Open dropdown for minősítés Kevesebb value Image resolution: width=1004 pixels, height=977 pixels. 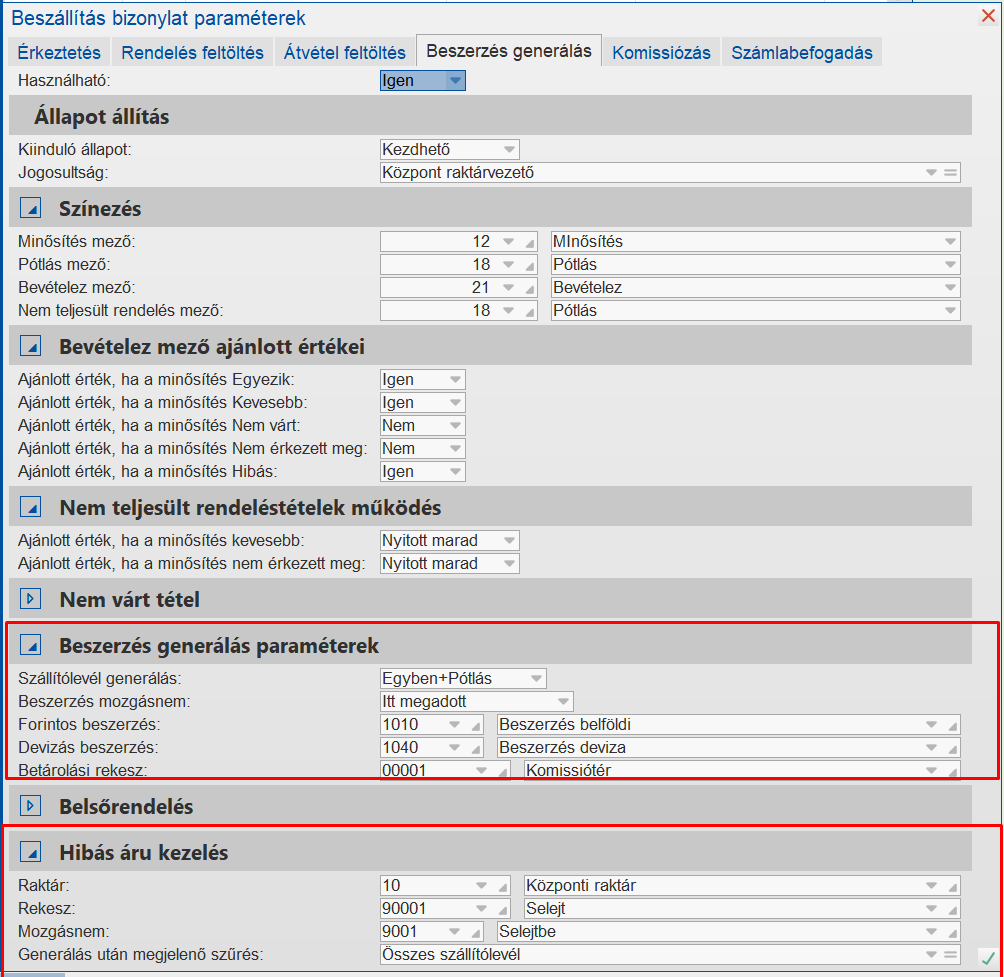455,403
